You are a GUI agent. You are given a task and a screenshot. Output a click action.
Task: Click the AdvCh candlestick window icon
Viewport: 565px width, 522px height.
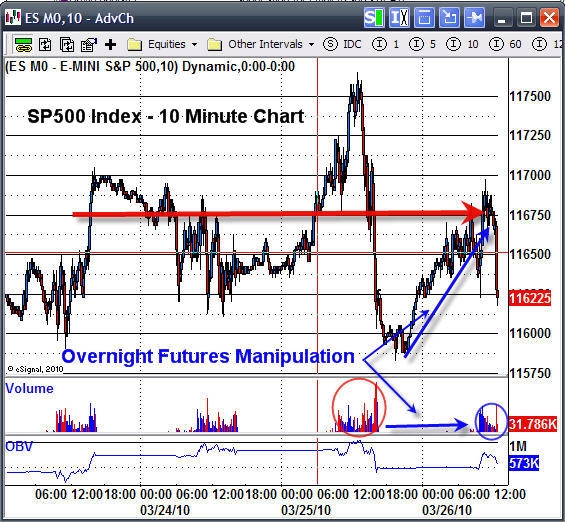tap(13, 17)
